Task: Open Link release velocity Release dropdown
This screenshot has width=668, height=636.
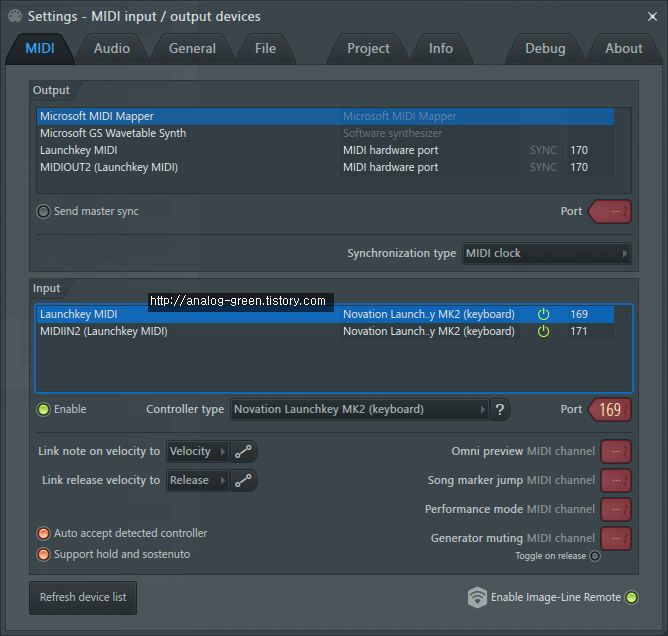Action: 198,481
